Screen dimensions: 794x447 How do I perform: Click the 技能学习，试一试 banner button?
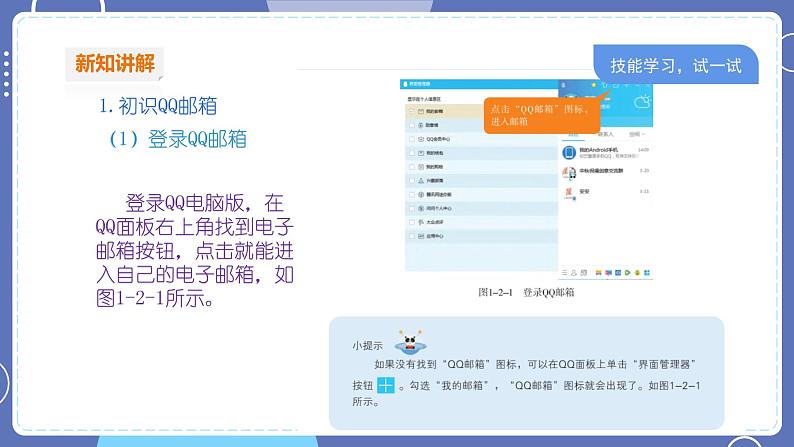coord(675,66)
